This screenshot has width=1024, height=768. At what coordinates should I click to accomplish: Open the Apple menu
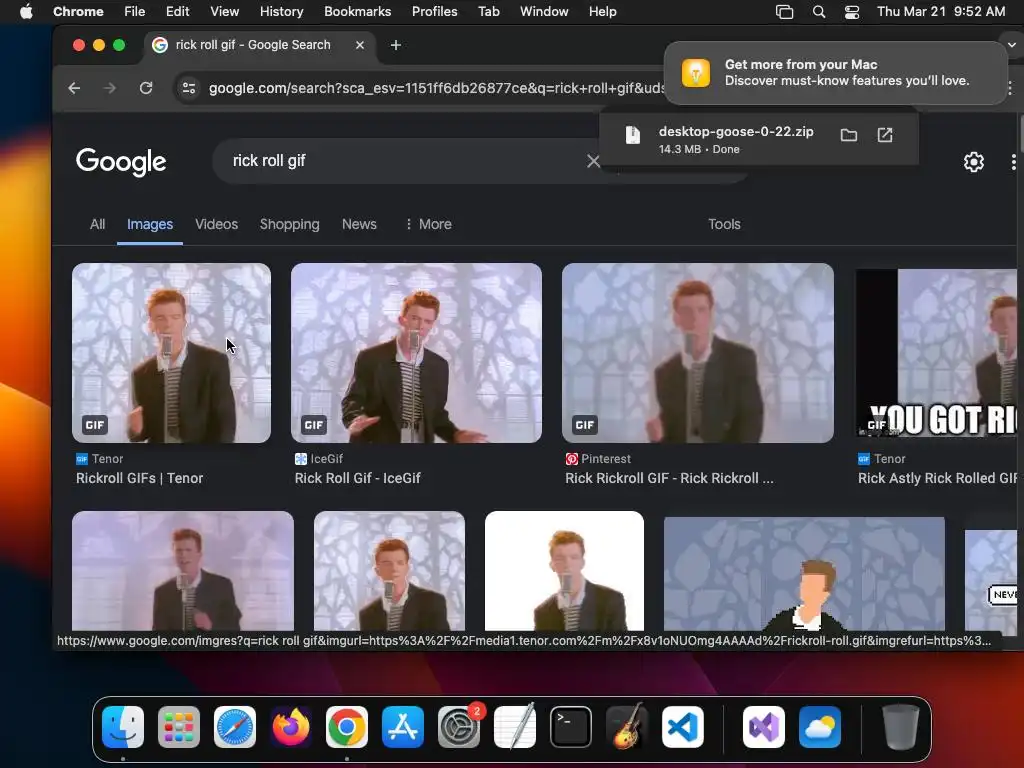(26, 11)
